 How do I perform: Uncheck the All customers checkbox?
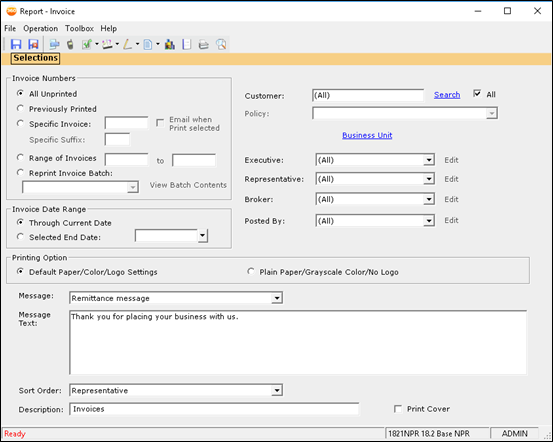click(x=477, y=94)
